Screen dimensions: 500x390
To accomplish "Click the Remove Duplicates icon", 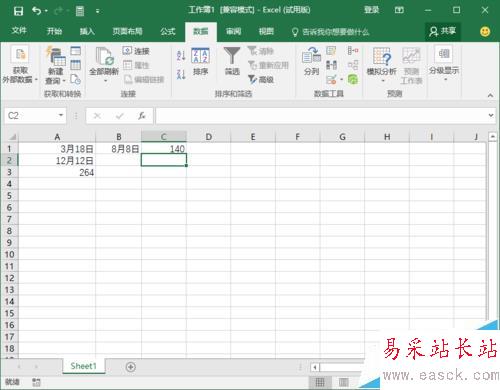I will (331, 65).
